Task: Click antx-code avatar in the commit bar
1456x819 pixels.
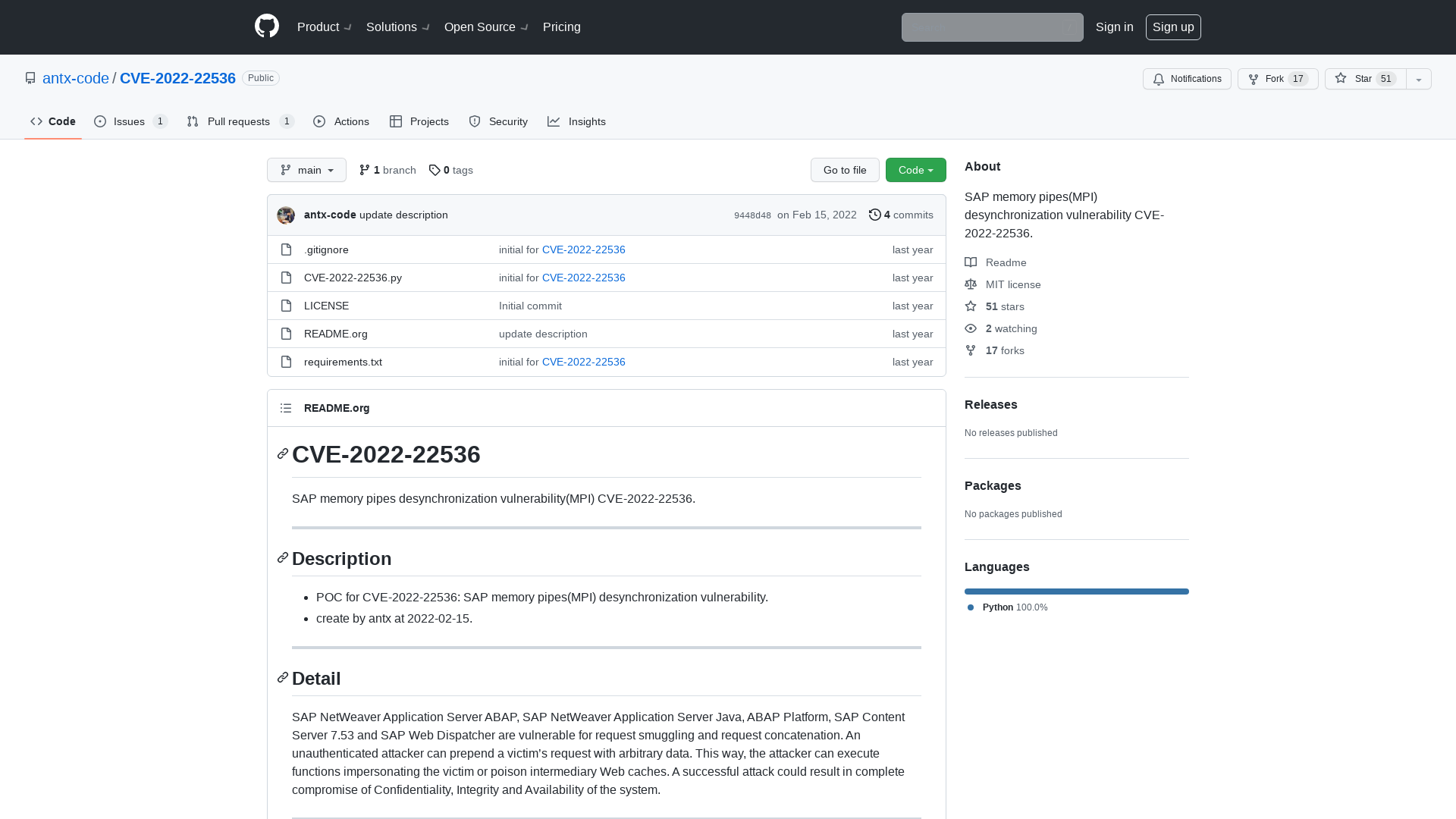Action: click(x=286, y=215)
